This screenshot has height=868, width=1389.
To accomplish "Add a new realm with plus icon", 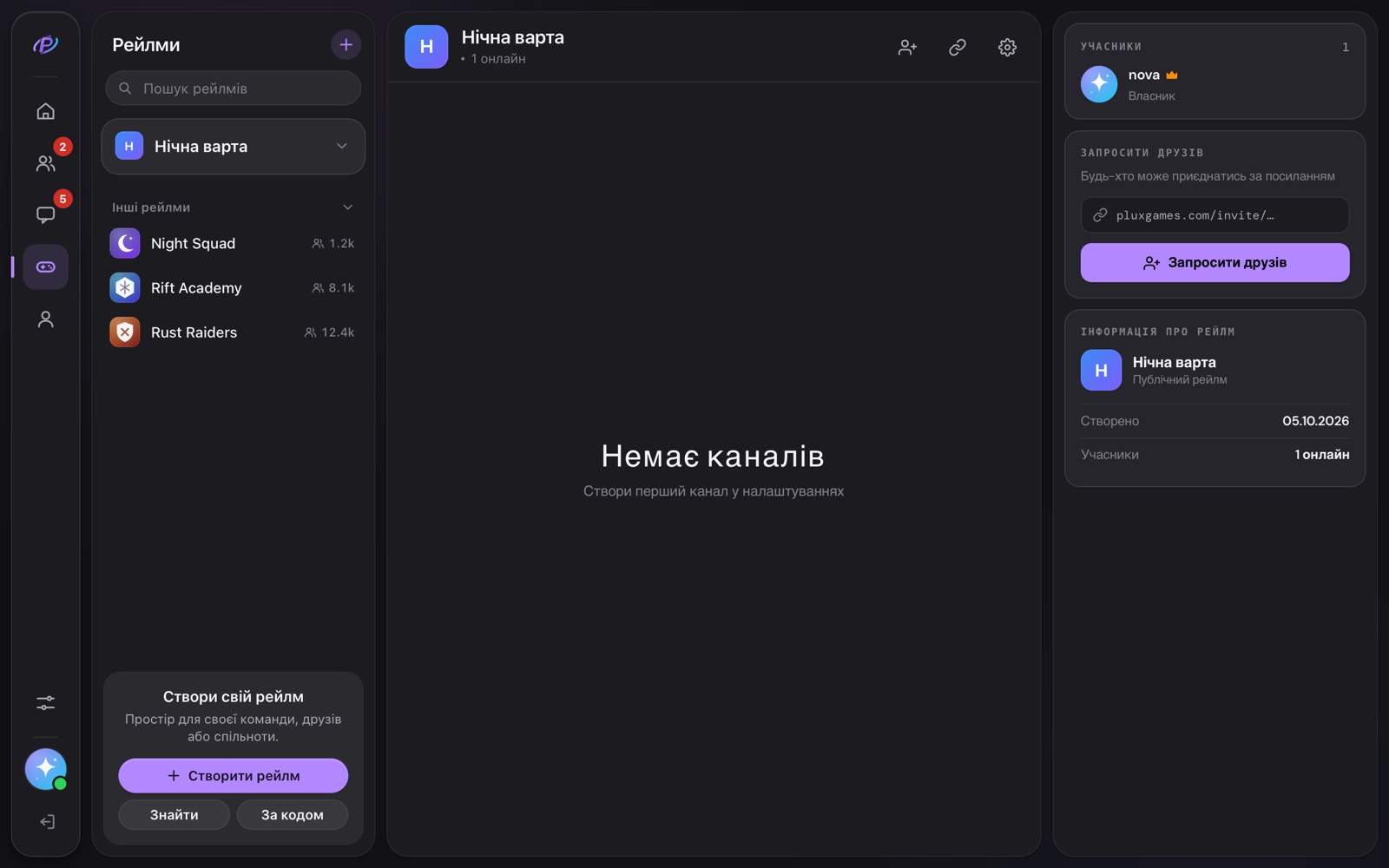I will point(346,44).
